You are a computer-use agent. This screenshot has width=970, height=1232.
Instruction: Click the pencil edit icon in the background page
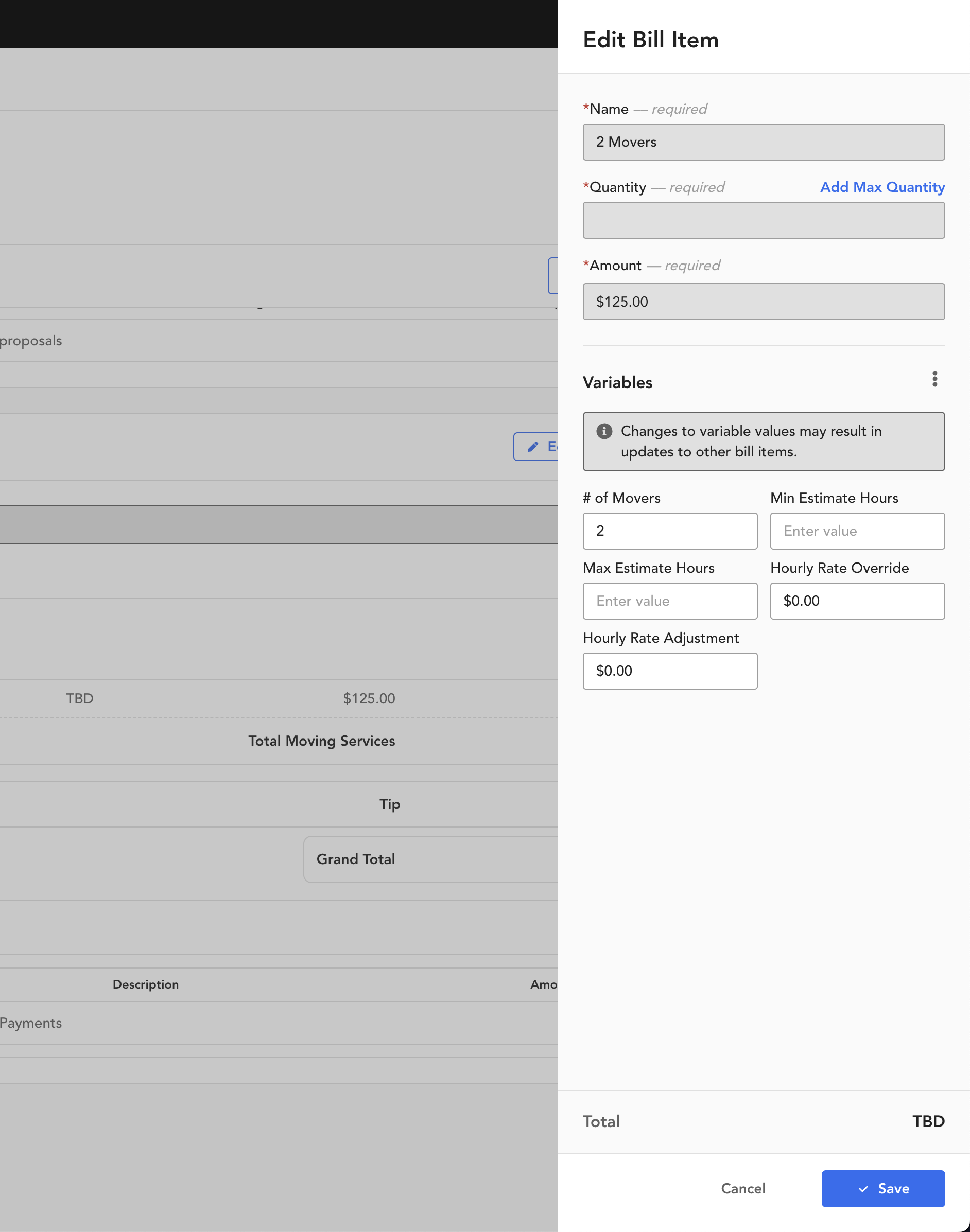(533, 447)
